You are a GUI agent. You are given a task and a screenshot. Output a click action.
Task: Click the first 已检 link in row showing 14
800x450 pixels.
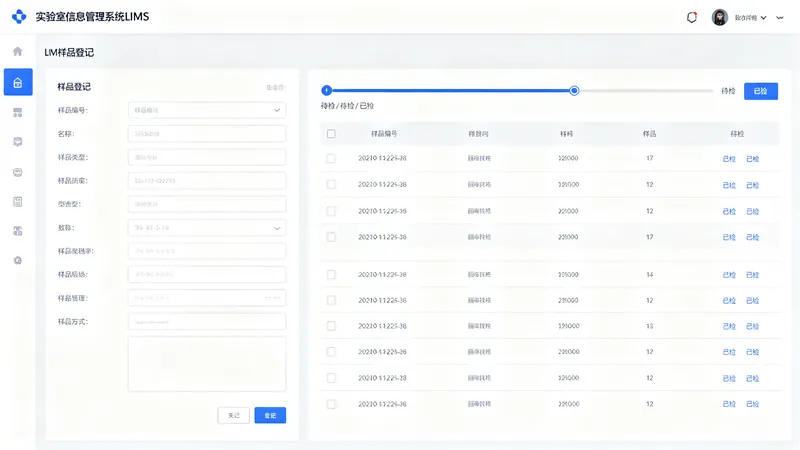point(729,274)
